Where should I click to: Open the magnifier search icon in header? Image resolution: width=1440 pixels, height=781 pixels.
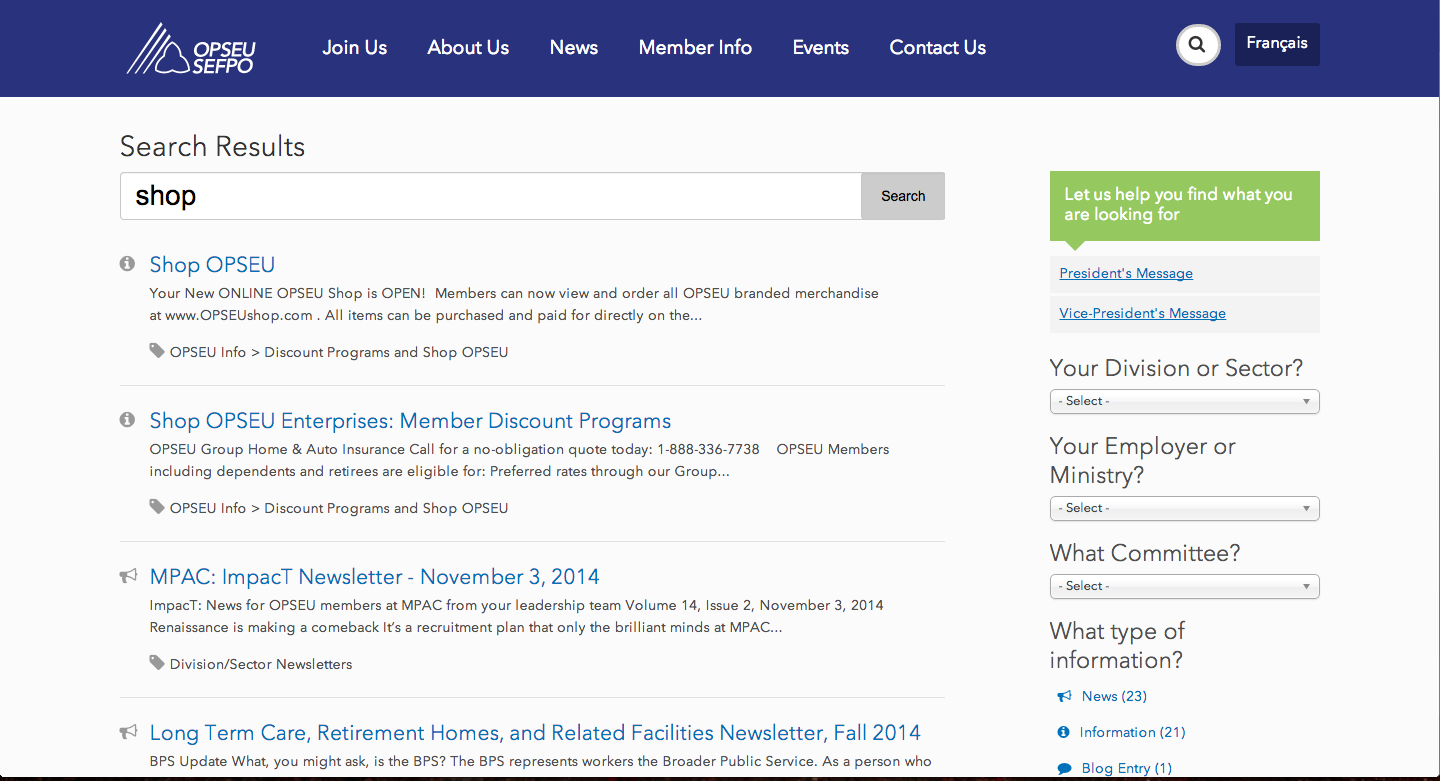click(1198, 45)
